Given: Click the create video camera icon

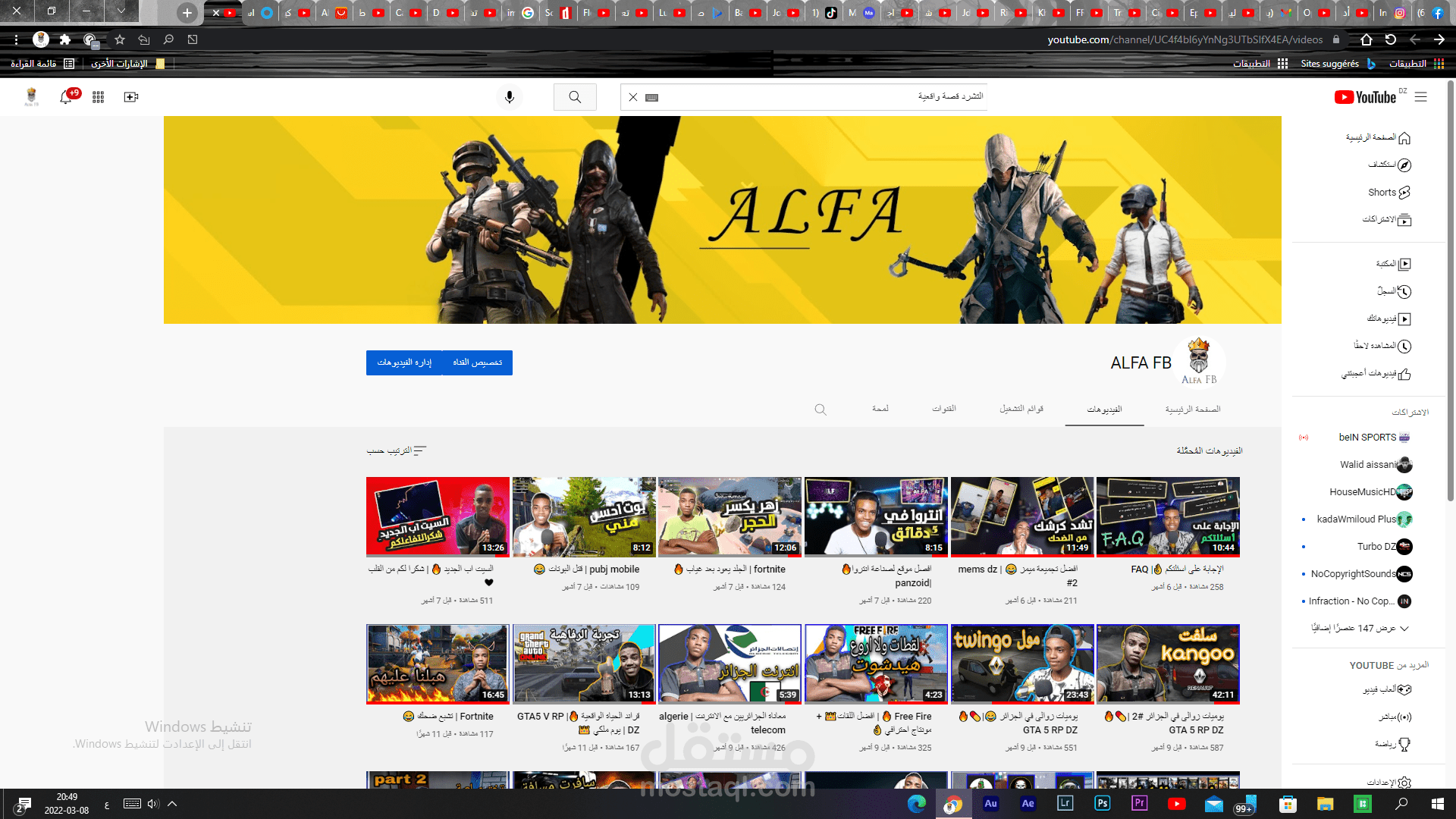Looking at the screenshot, I should pos(130,97).
